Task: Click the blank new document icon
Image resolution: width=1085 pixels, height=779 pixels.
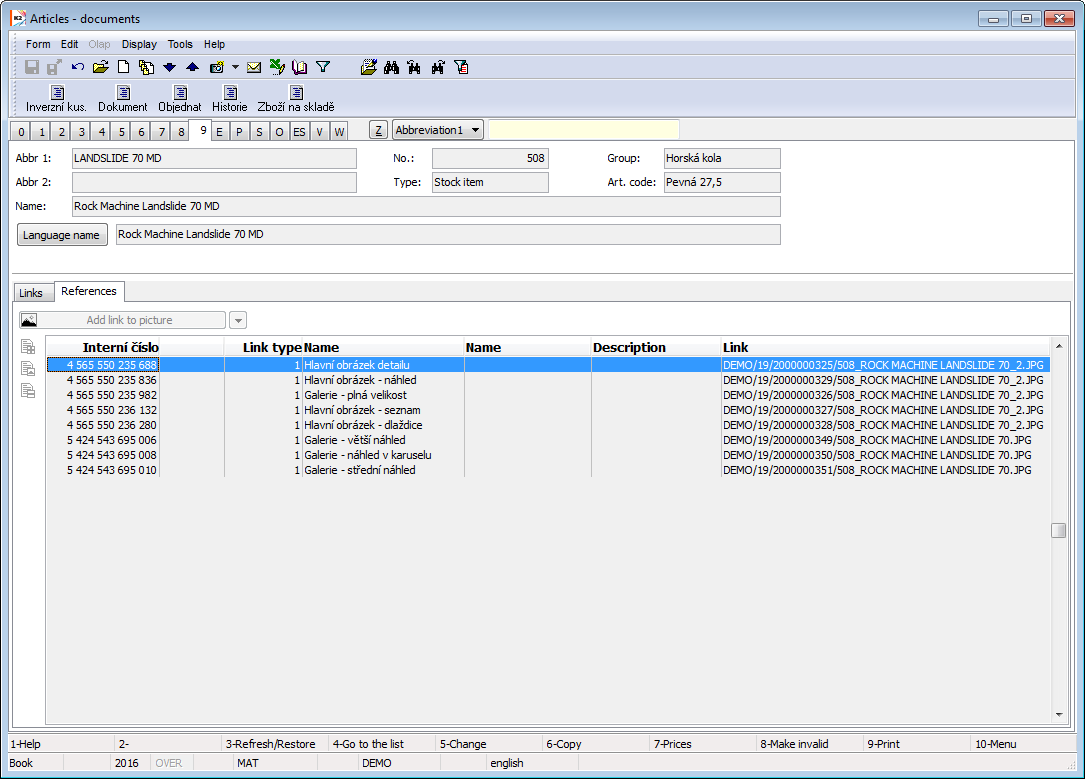Action: click(x=124, y=67)
